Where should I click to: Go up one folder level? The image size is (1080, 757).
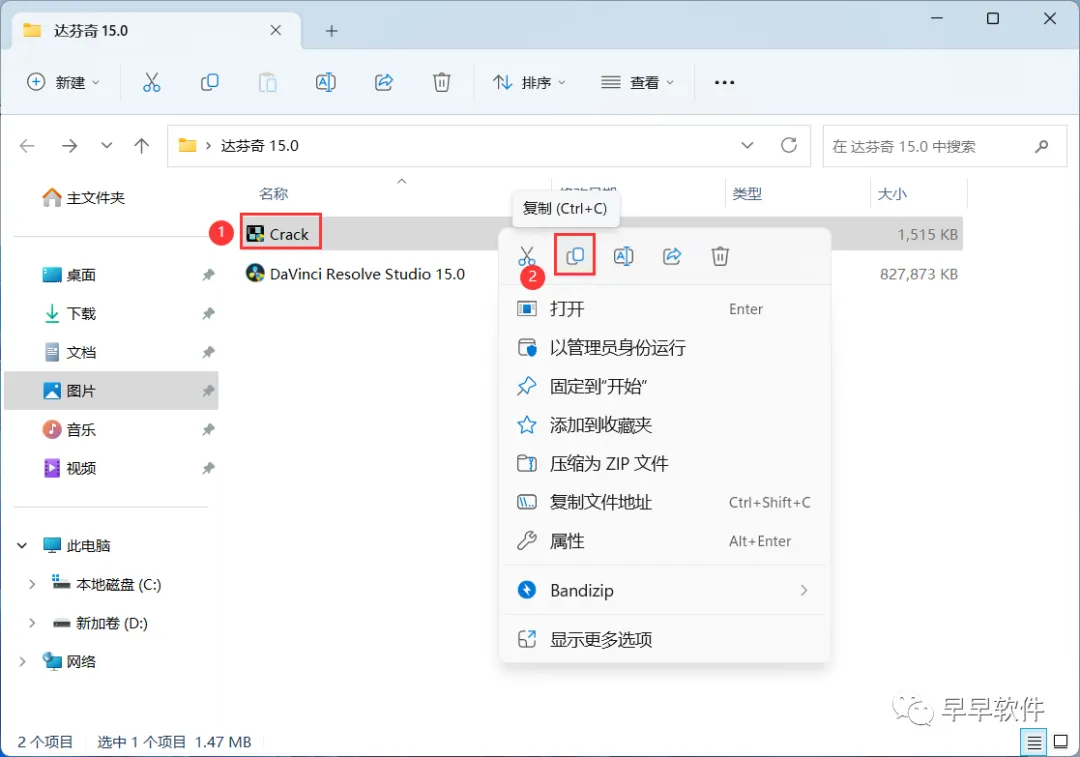tap(141, 146)
